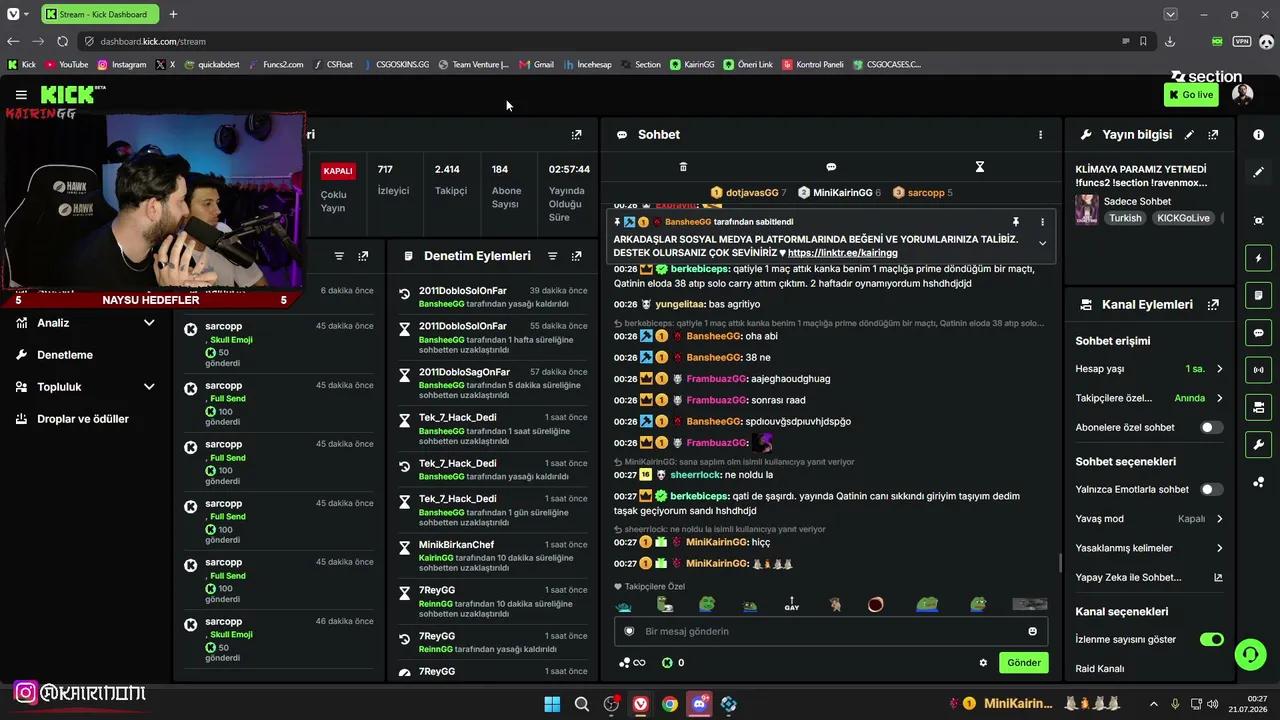This screenshot has height=720, width=1280.
Task: Toggle Abonelere özel sohbet switch
Action: click(1211, 427)
